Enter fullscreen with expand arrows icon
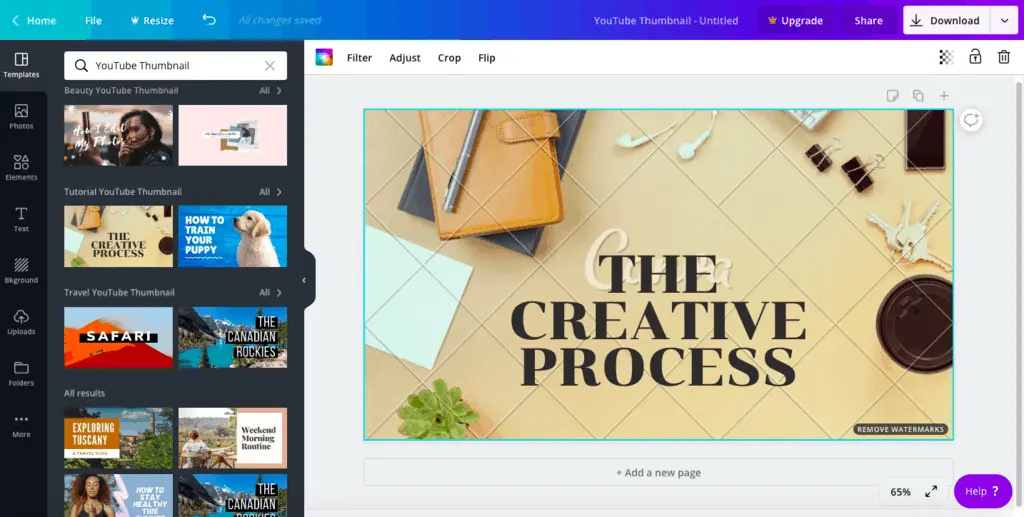 [931, 491]
